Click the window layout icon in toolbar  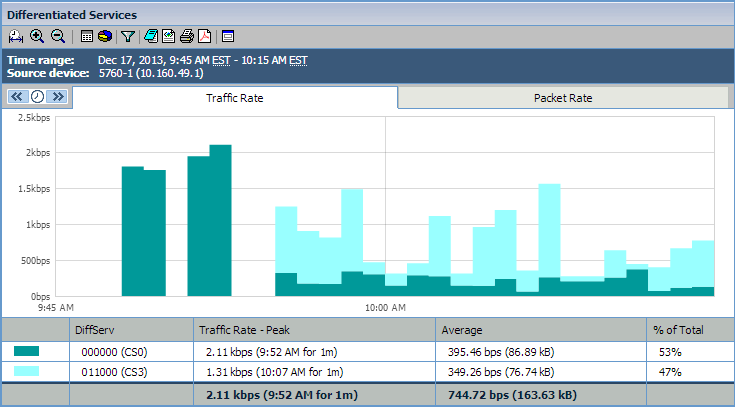coord(228,36)
